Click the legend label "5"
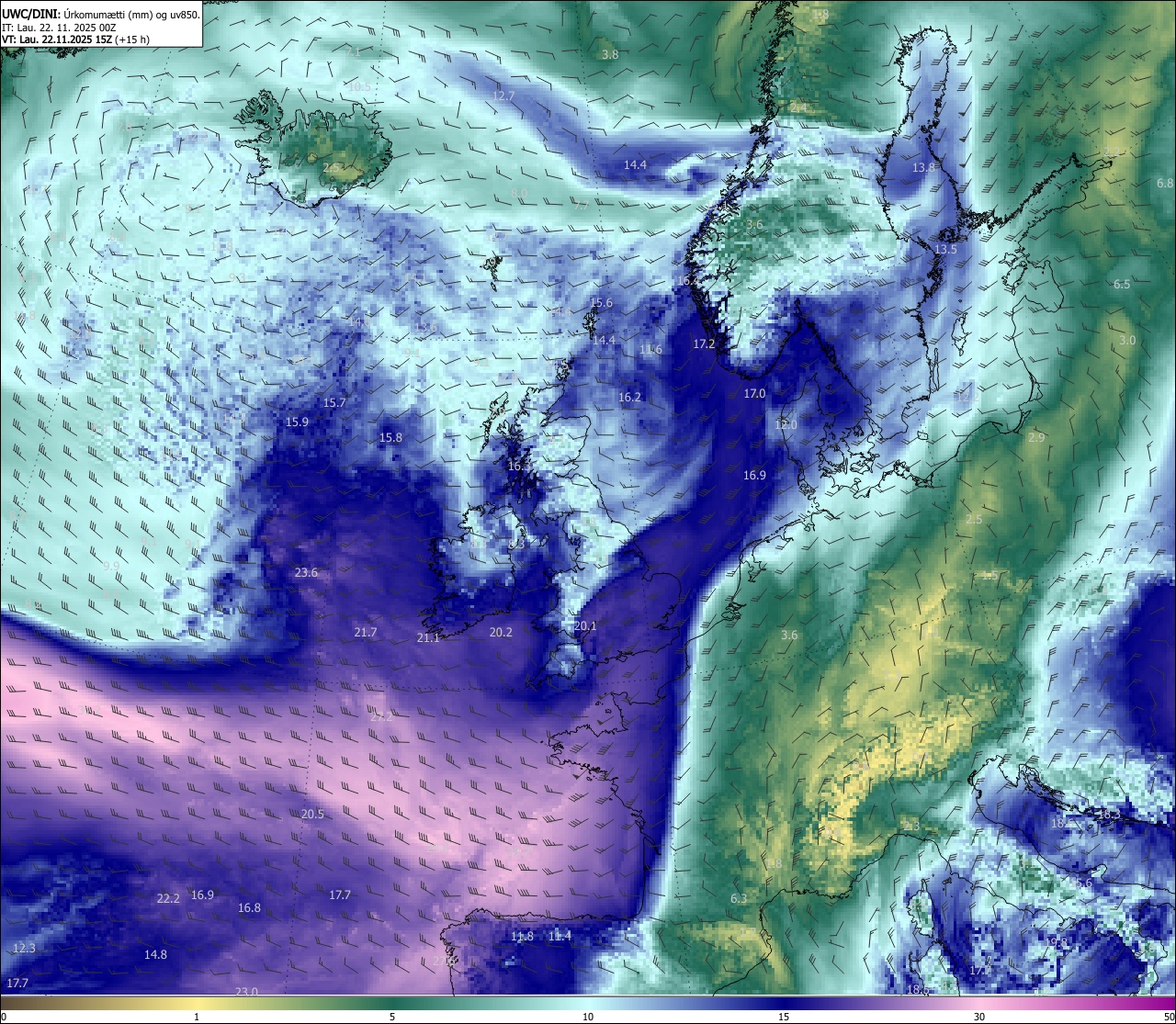Screen dimensions: 1176x1024 coord(392,1017)
